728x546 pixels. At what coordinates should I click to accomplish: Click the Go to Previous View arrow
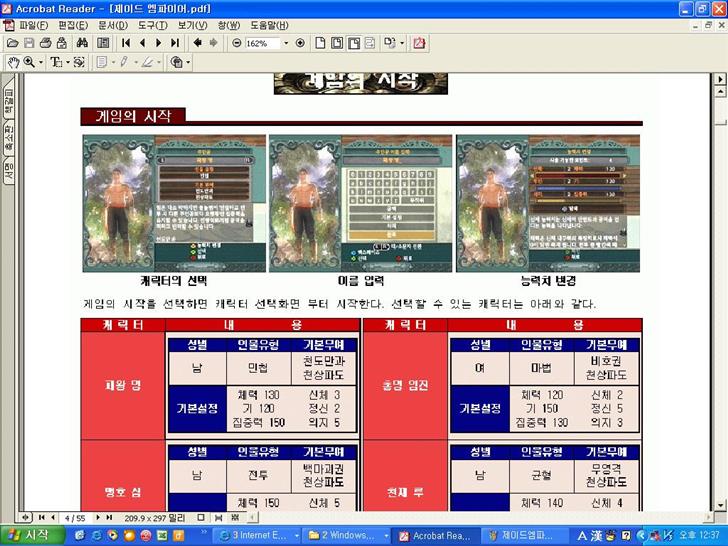pyautogui.click(x=197, y=43)
